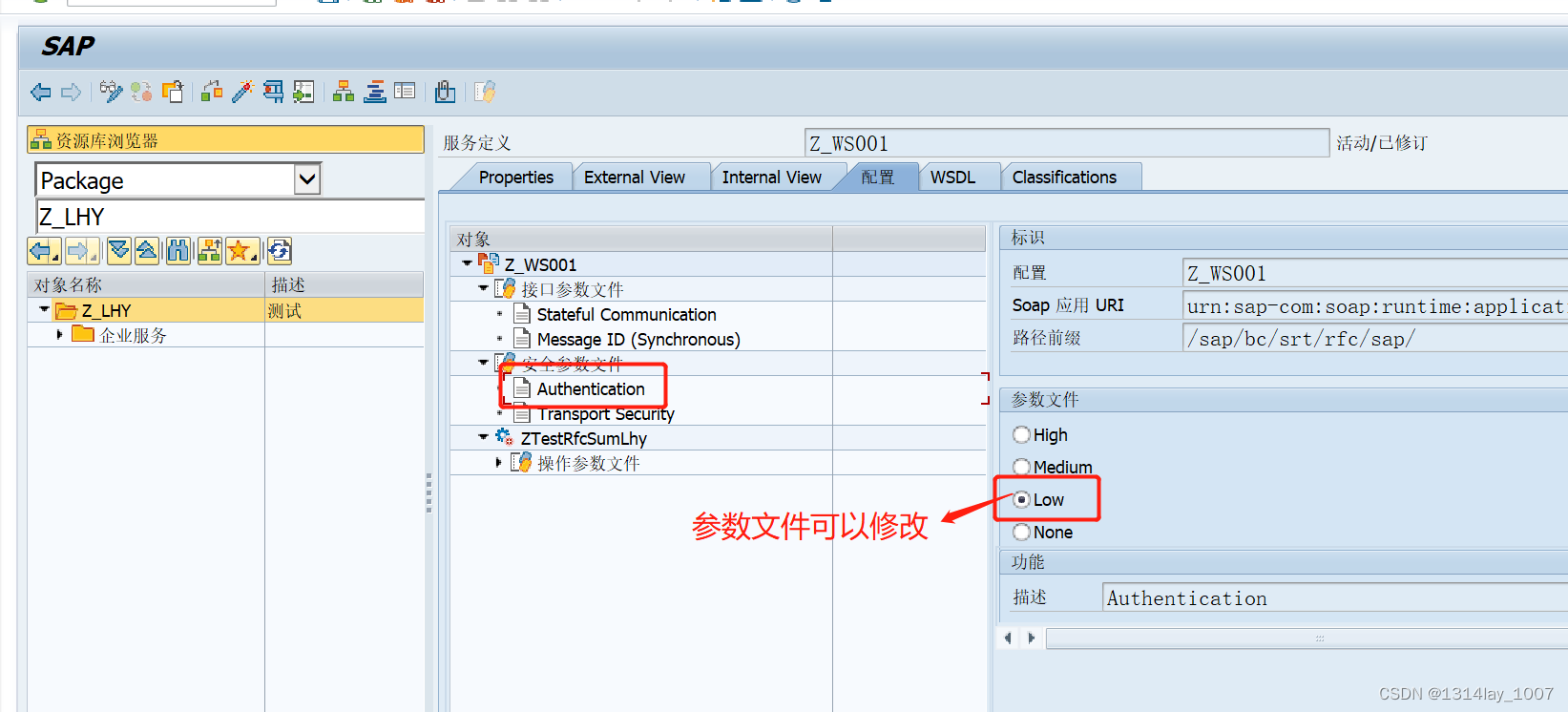The width and height of the screenshot is (1568, 712).
Task: Select the Low profile radio button
Action: tap(1022, 499)
